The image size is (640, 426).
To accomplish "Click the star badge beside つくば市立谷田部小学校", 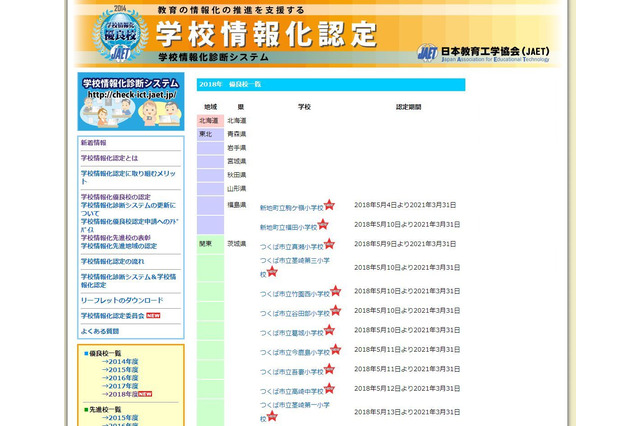I will point(336,310).
